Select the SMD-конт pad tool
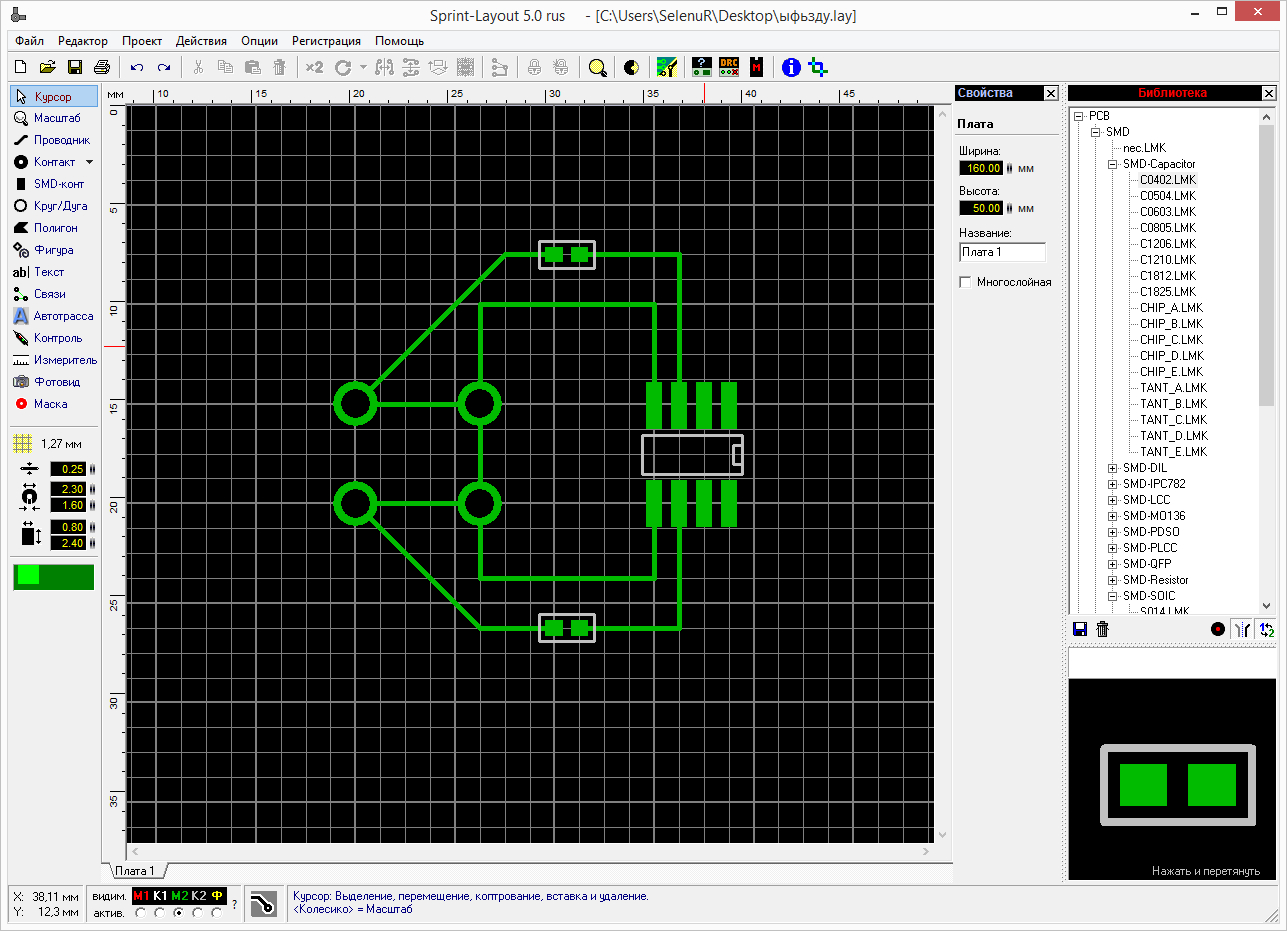This screenshot has width=1287, height=931. tap(54, 184)
